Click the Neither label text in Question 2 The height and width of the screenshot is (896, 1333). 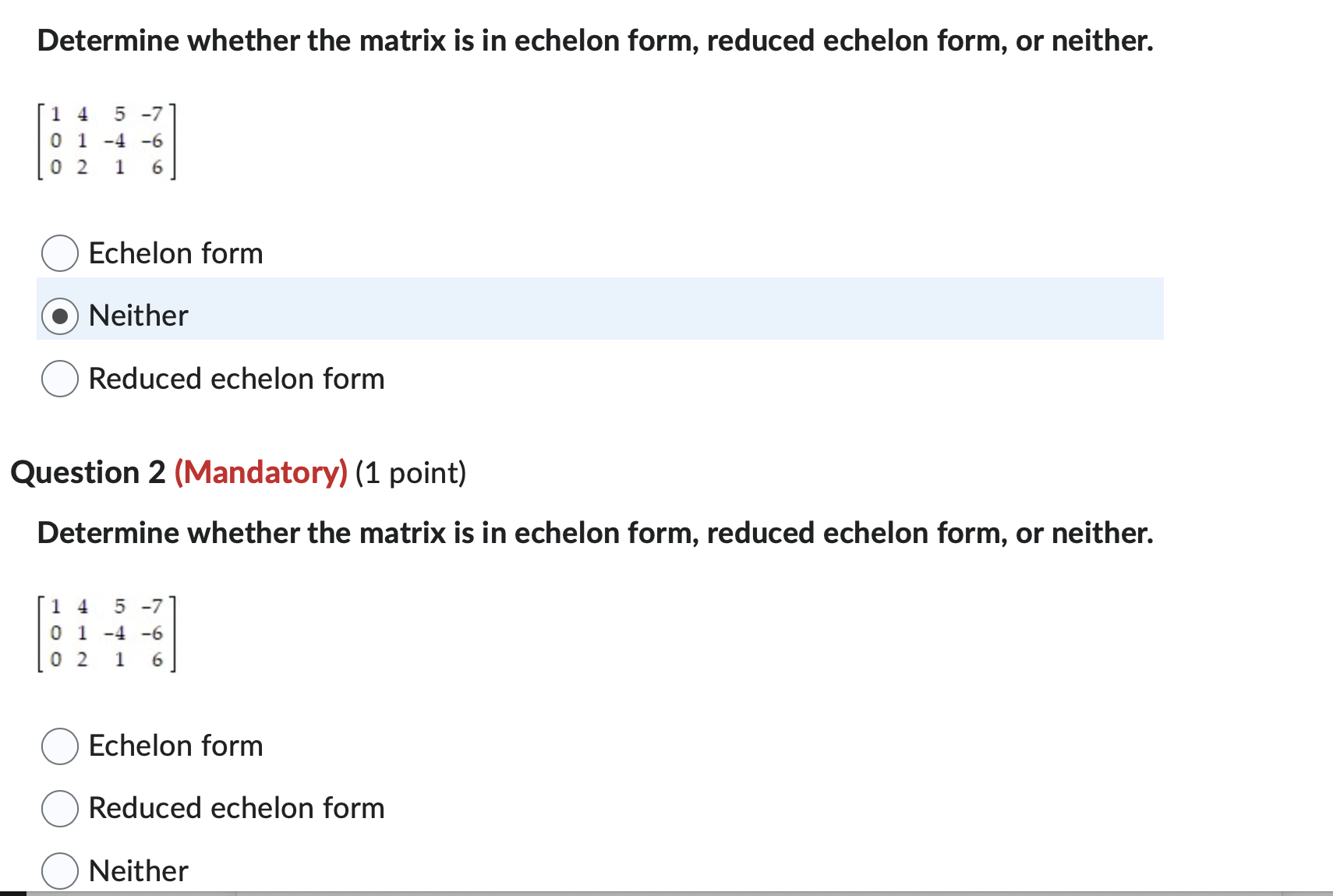tap(137, 870)
